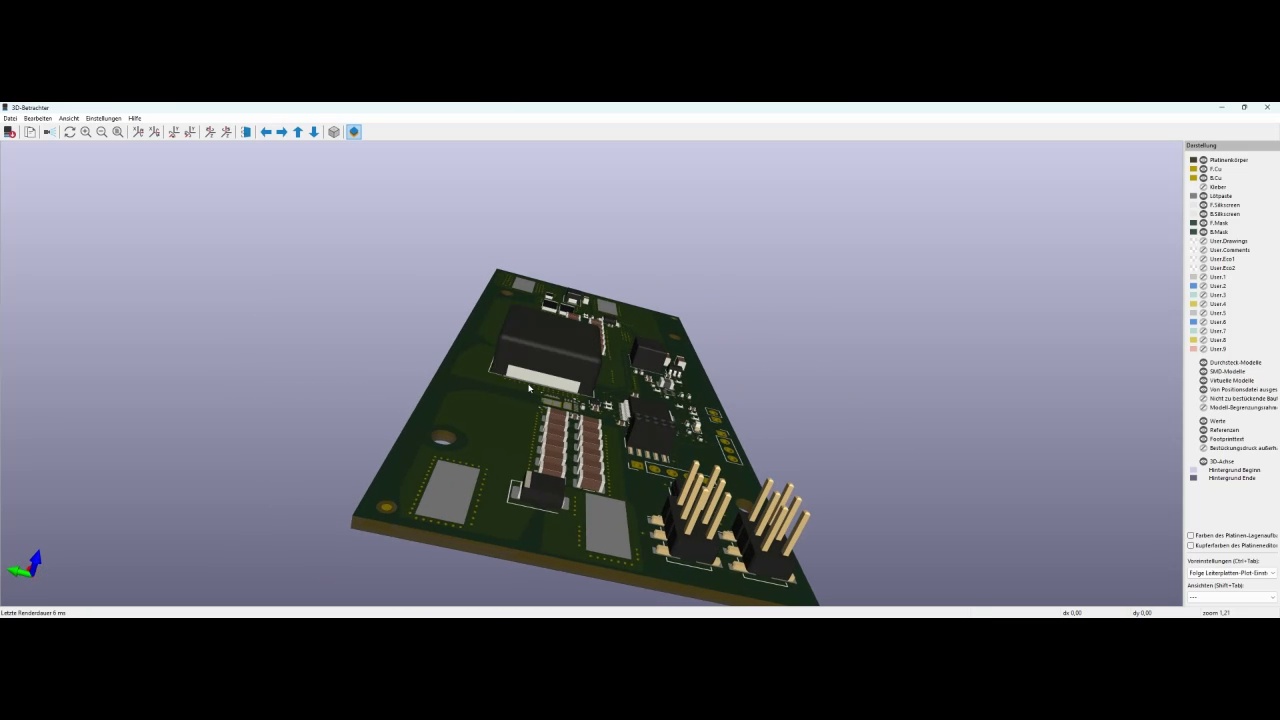Click the zoom 1,21 status bar value
The height and width of the screenshot is (720, 1280).
[x=1216, y=613]
